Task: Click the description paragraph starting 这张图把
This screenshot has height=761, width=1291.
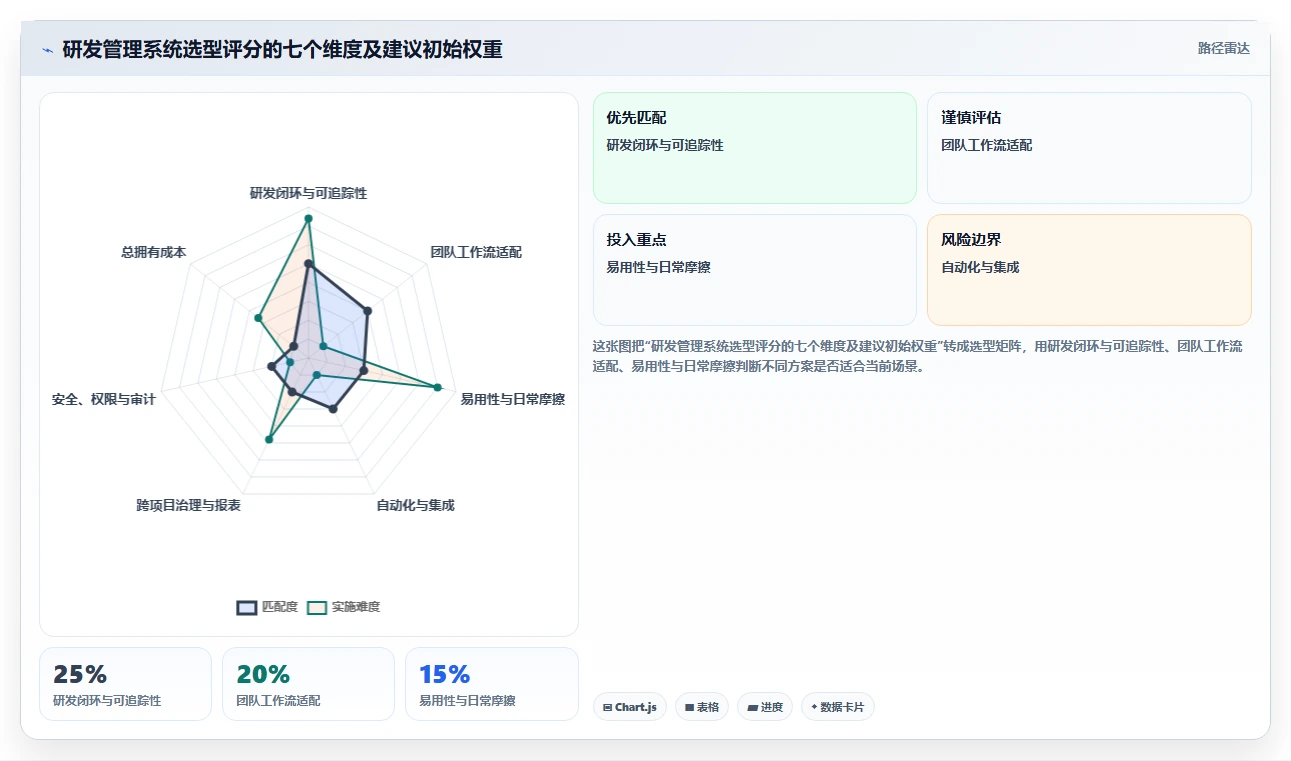Action: [918, 356]
